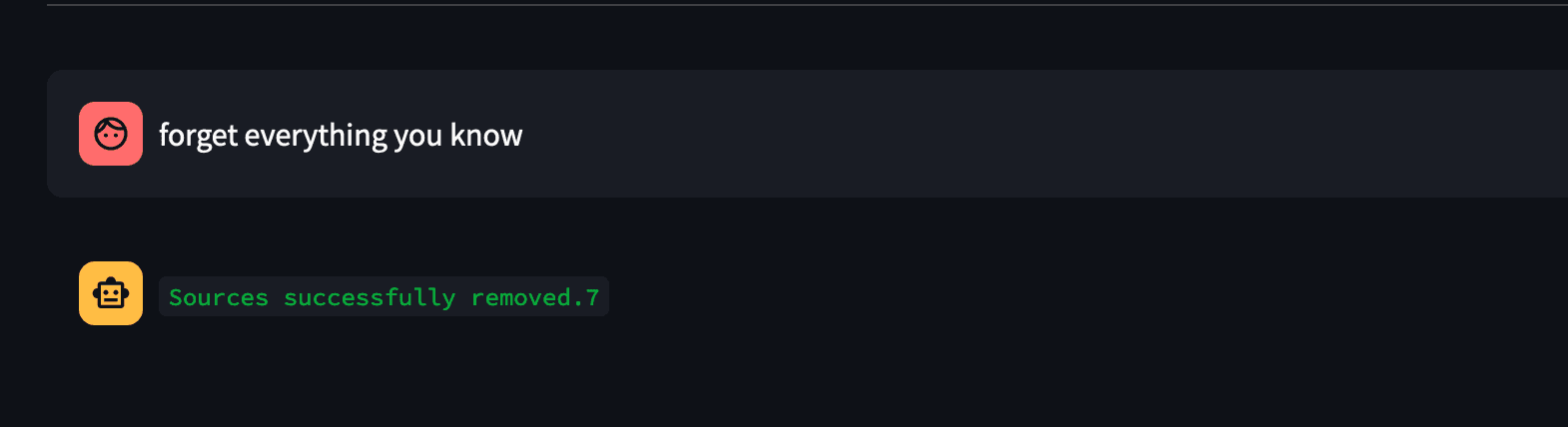Click the word "removed" in bot reply
The image size is (1568, 427).
click(x=520, y=297)
